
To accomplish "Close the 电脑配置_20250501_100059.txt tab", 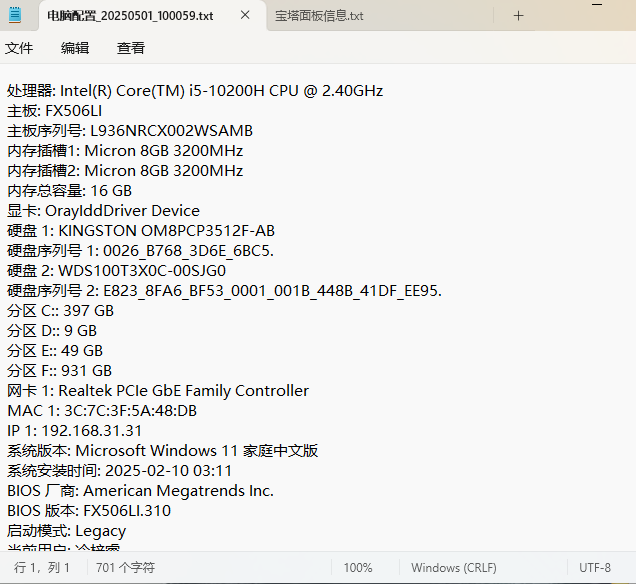I will pos(245,15).
